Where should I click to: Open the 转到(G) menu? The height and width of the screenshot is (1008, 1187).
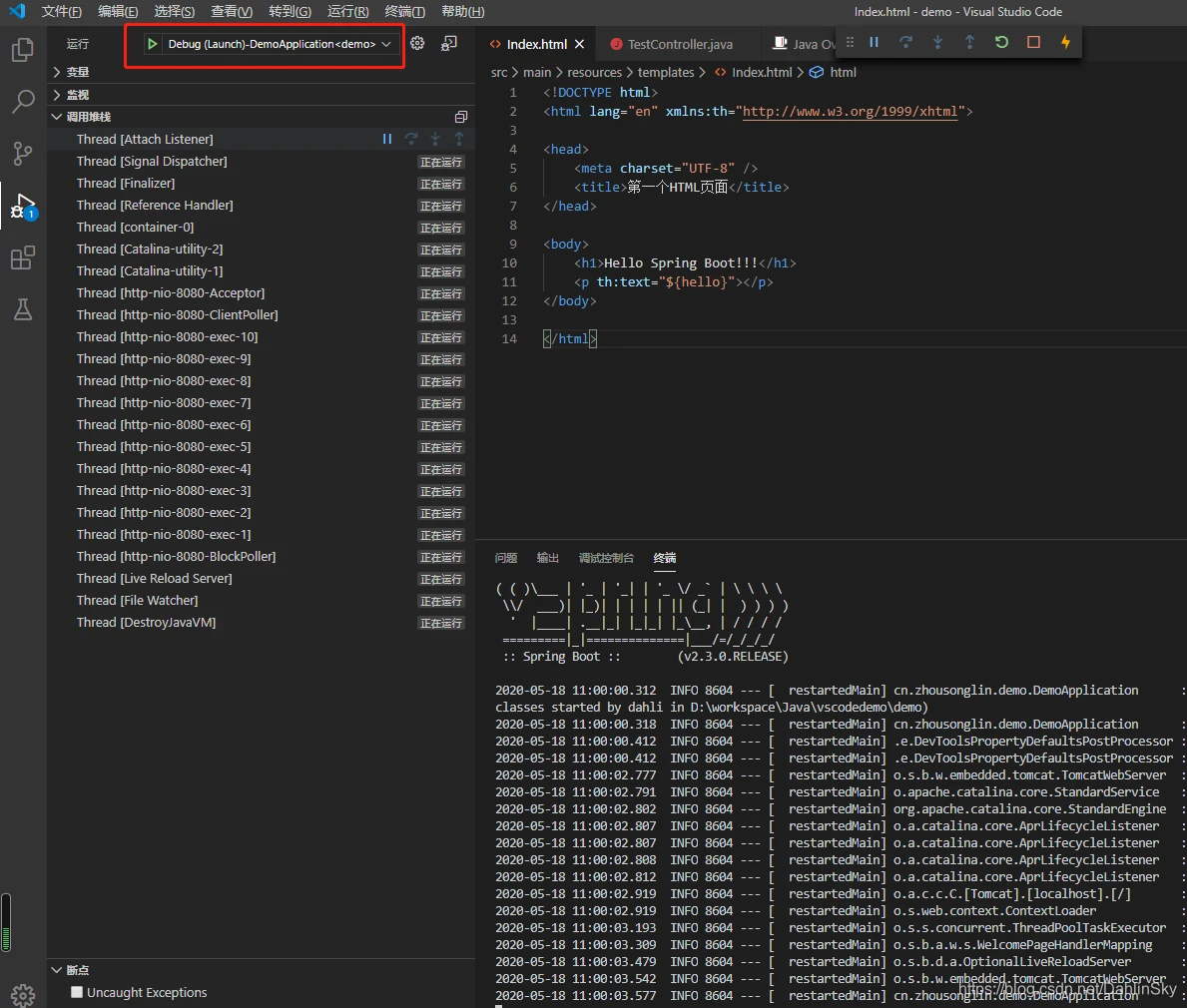(x=290, y=11)
